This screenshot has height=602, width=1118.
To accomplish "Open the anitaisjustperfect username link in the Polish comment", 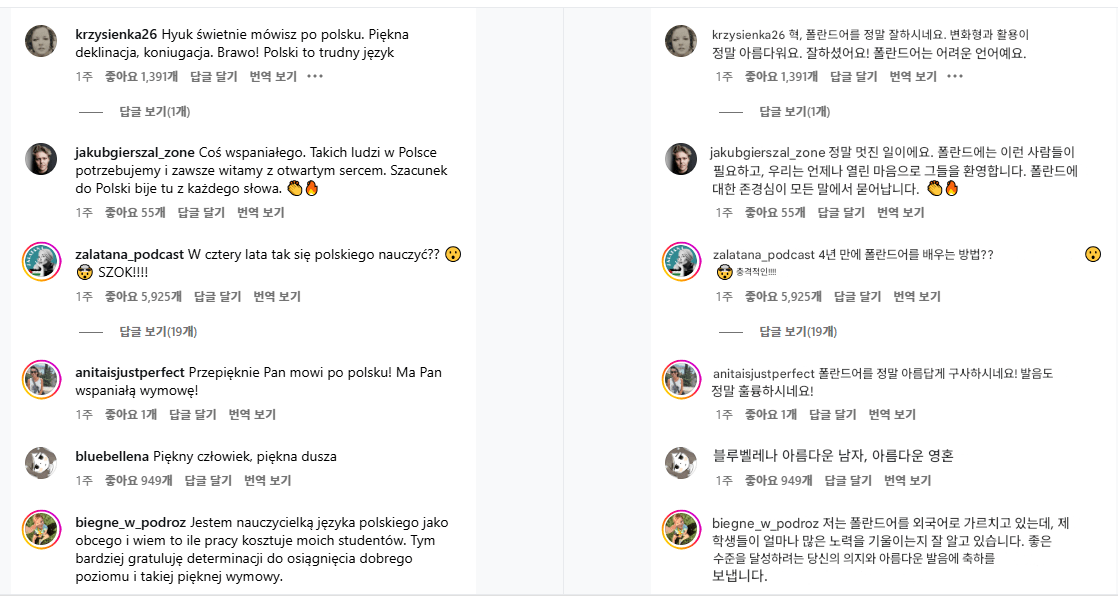I will click(129, 372).
